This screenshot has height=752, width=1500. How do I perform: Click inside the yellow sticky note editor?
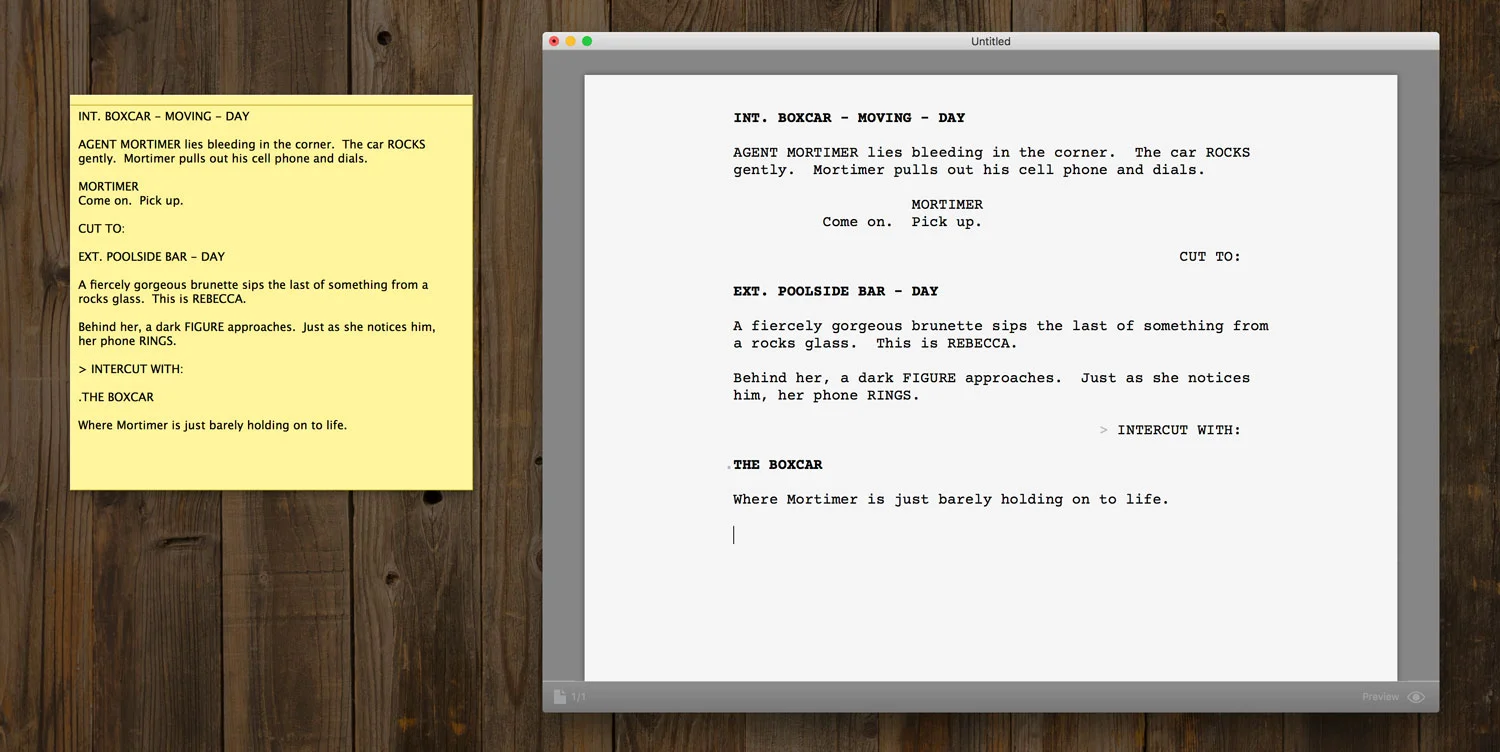coord(270,300)
